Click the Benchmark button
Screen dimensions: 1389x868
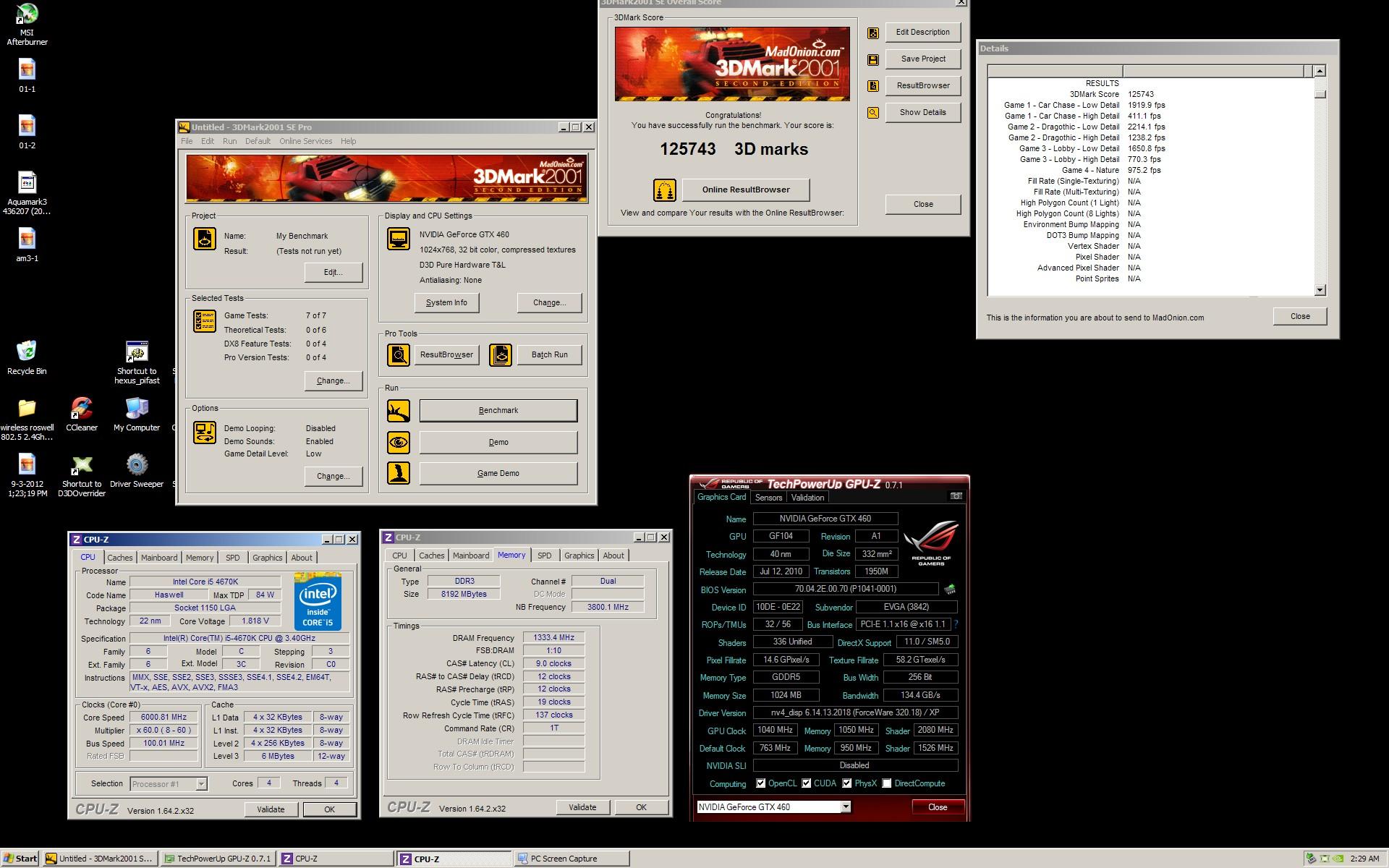pos(498,411)
